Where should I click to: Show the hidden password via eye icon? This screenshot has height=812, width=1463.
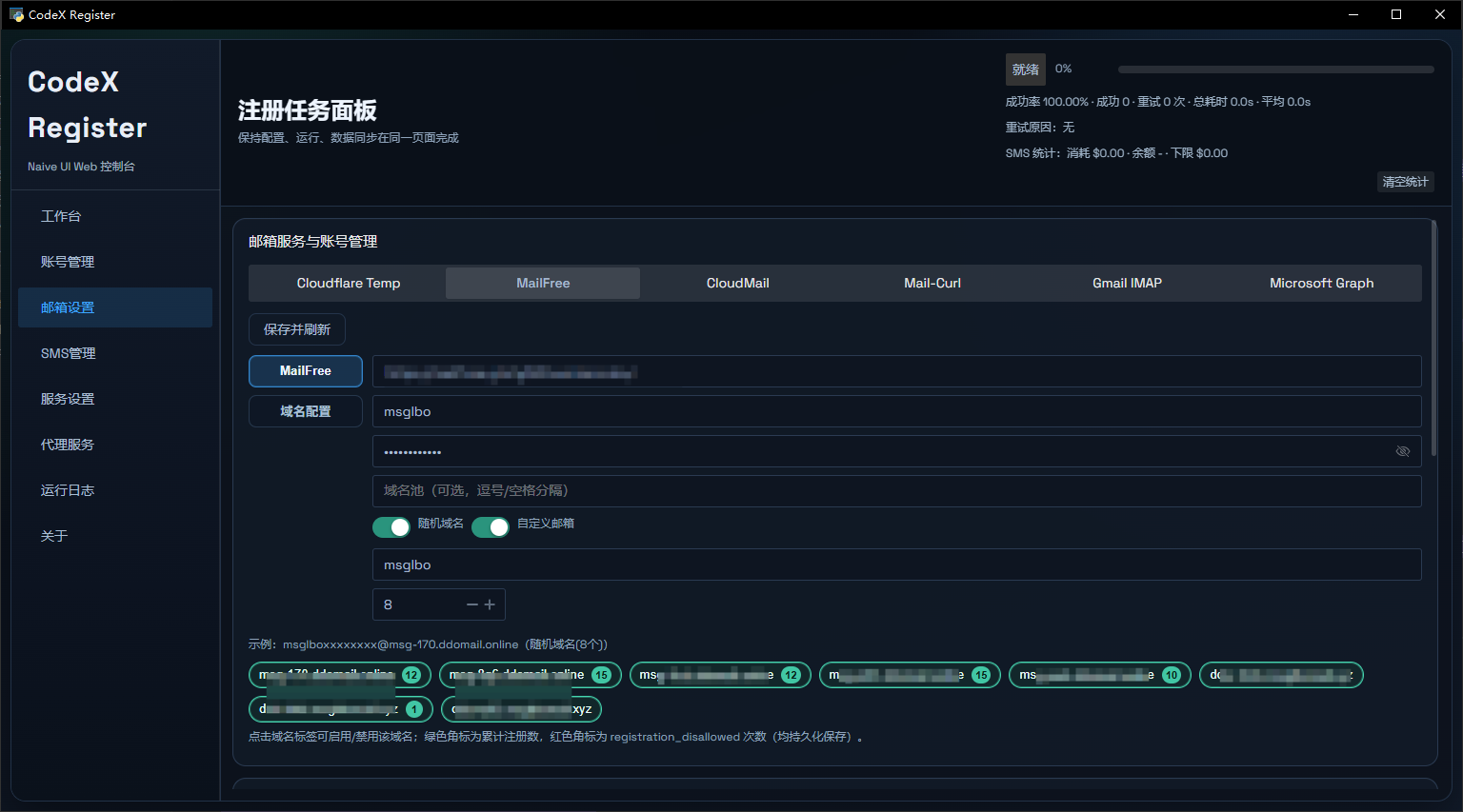click(1402, 451)
